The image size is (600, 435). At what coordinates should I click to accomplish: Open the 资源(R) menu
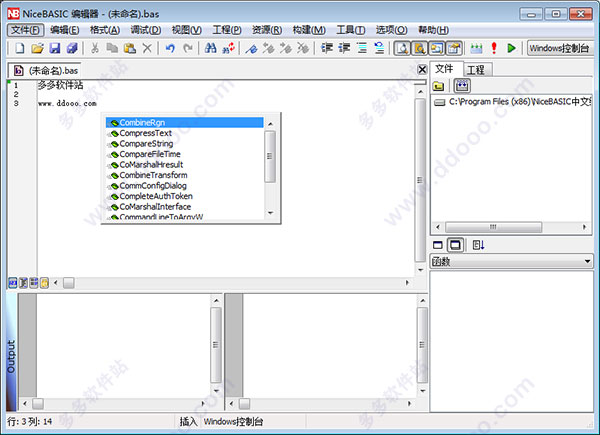click(267, 30)
